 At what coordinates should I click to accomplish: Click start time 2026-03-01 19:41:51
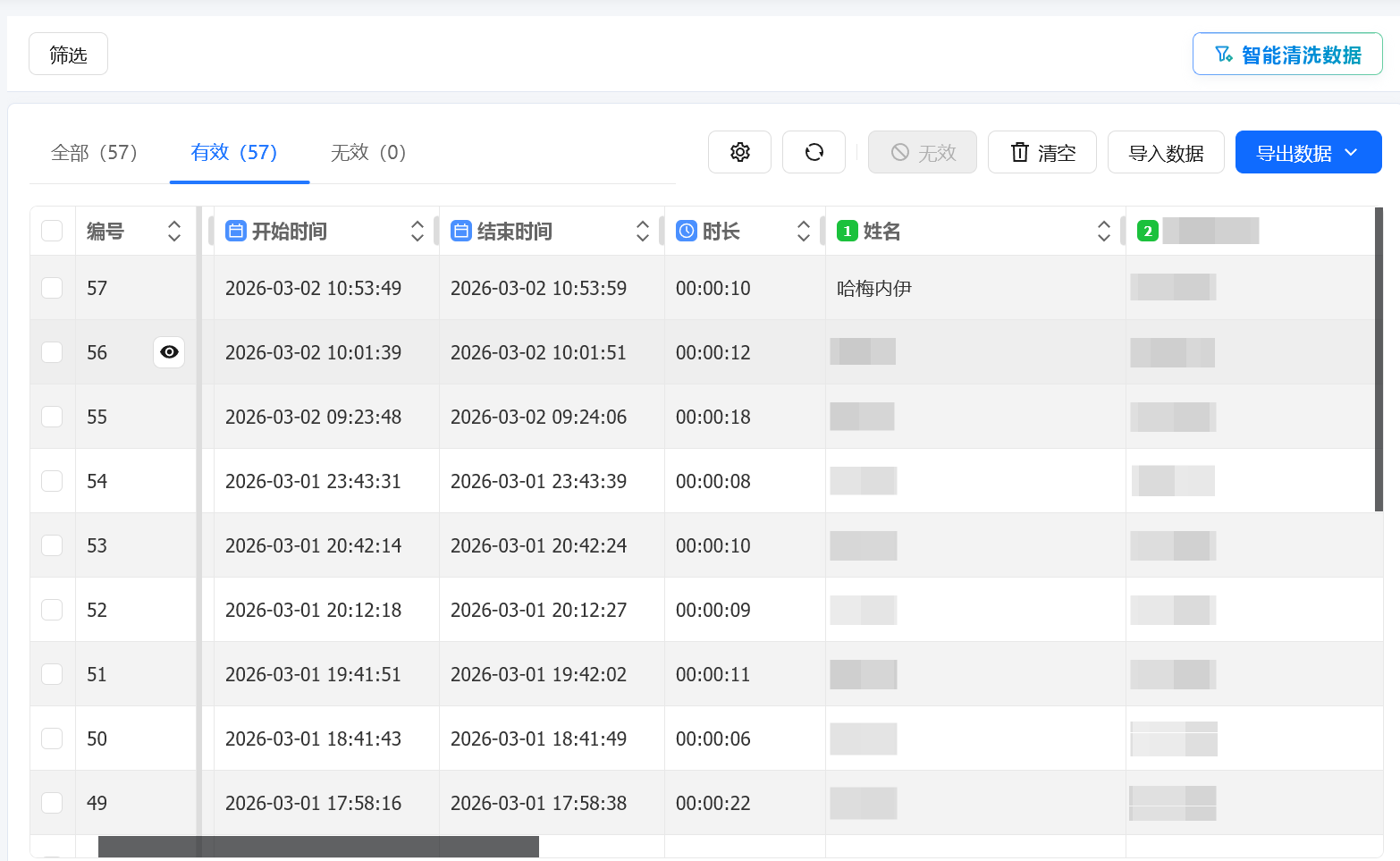(x=313, y=674)
